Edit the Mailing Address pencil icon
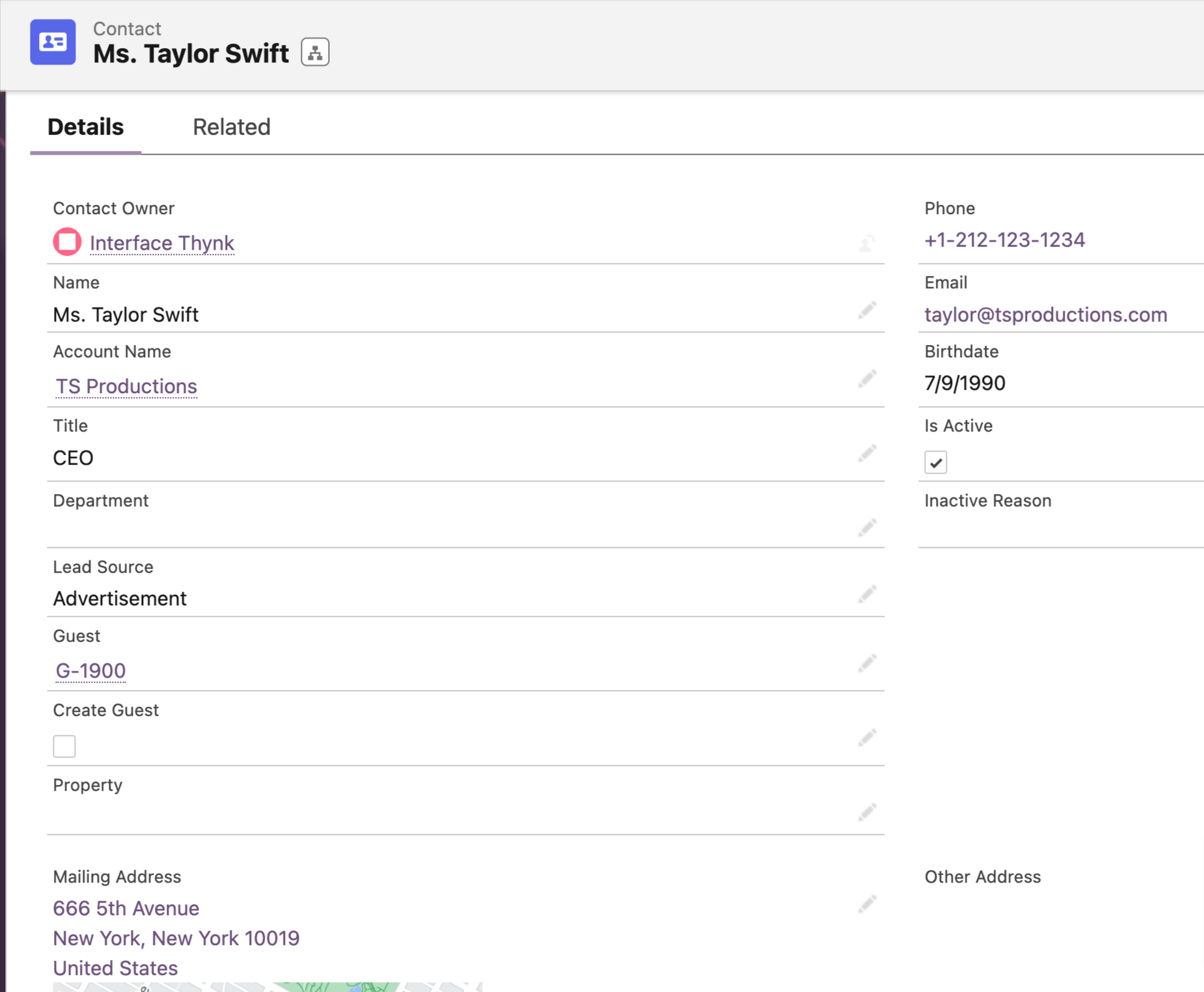 pos(867,903)
